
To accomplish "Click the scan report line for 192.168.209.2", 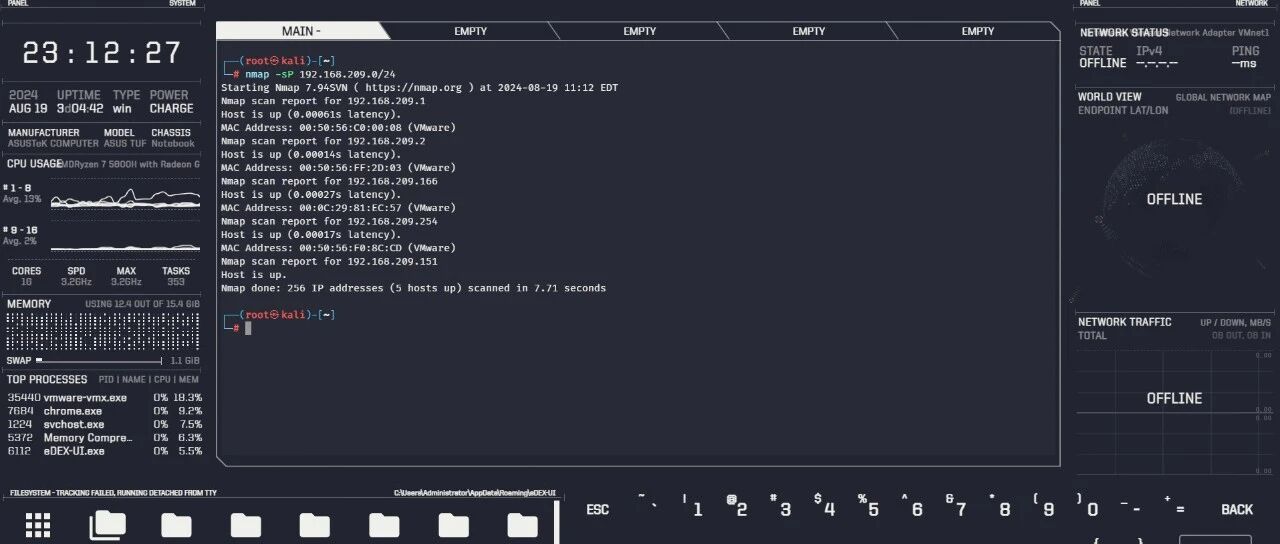I will tap(323, 141).
